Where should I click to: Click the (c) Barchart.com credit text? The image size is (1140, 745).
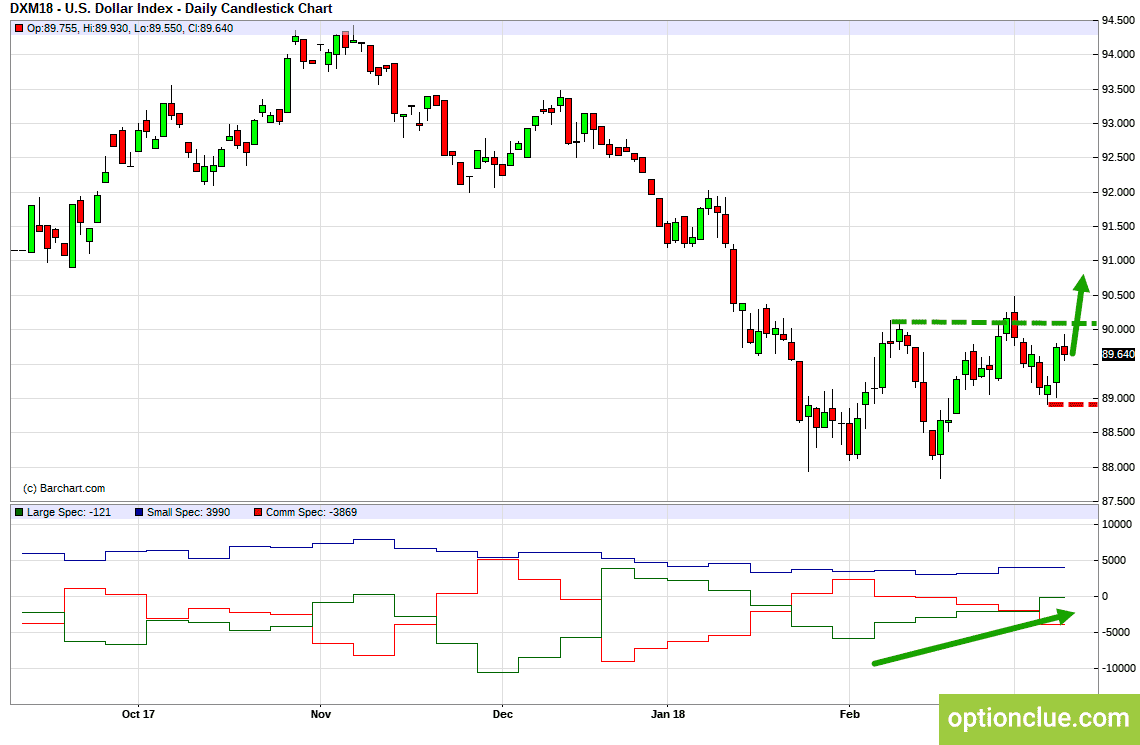[64, 488]
